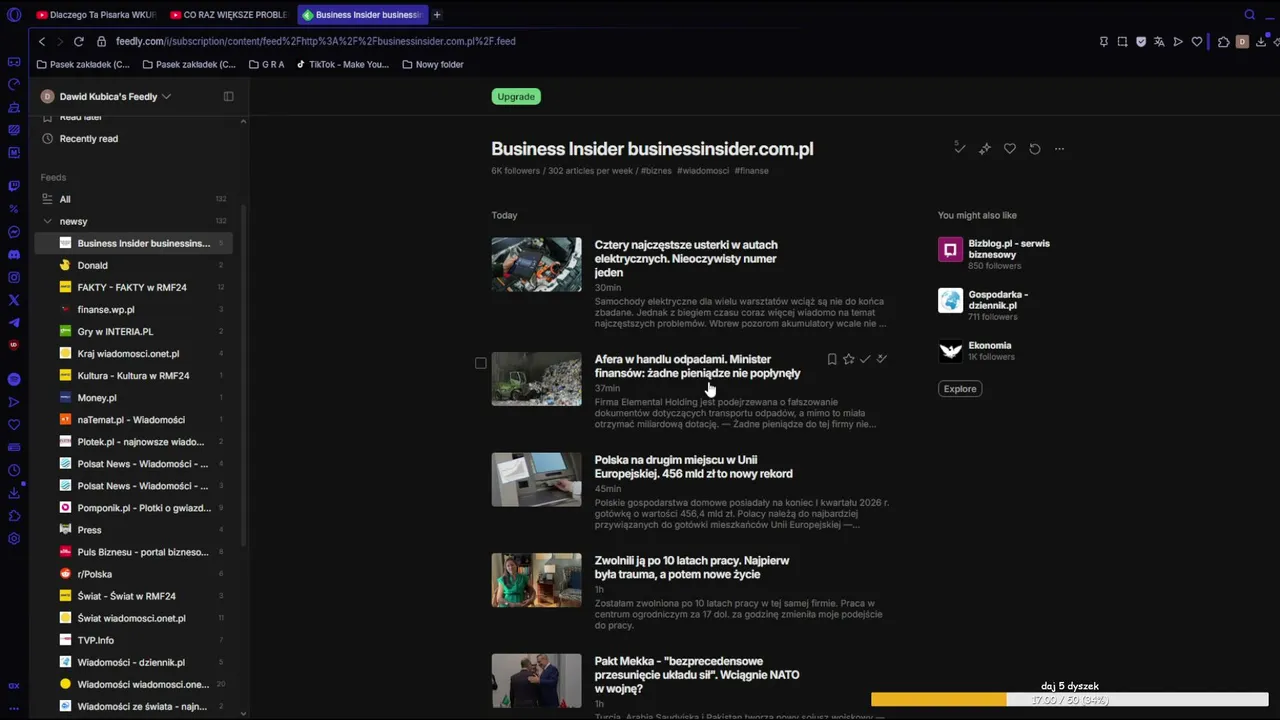Mark the Afera w handlu odpadami article as read

tap(865, 359)
